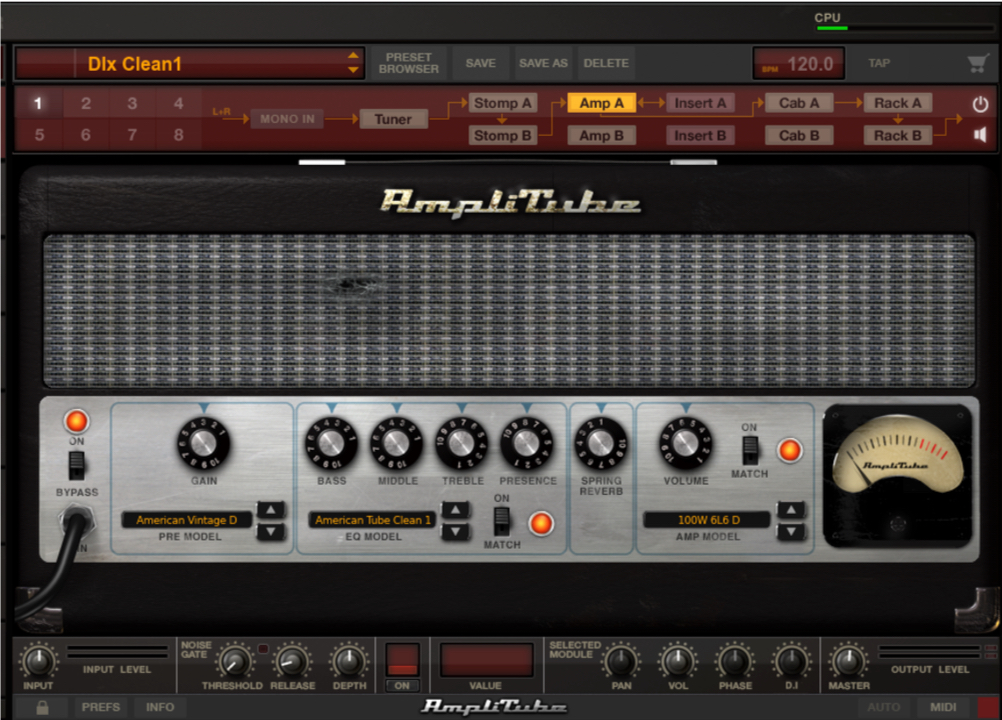Image resolution: width=1002 pixels, height=720 pixels.
Task: Select chain preset slot 4
Action: (x=178, y=103)
